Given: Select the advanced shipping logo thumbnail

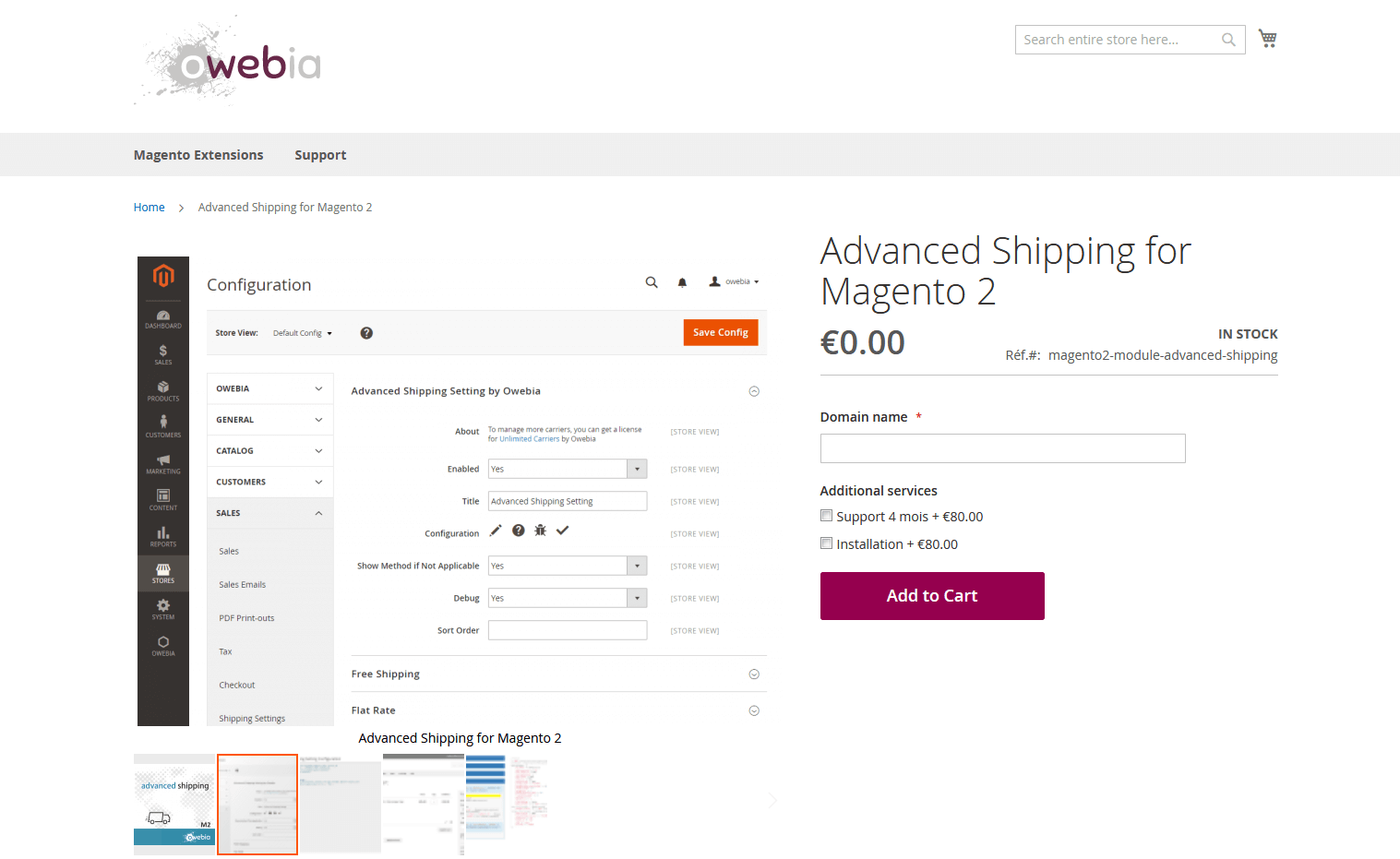Looking at the screenshot, I should coord(174,805).
